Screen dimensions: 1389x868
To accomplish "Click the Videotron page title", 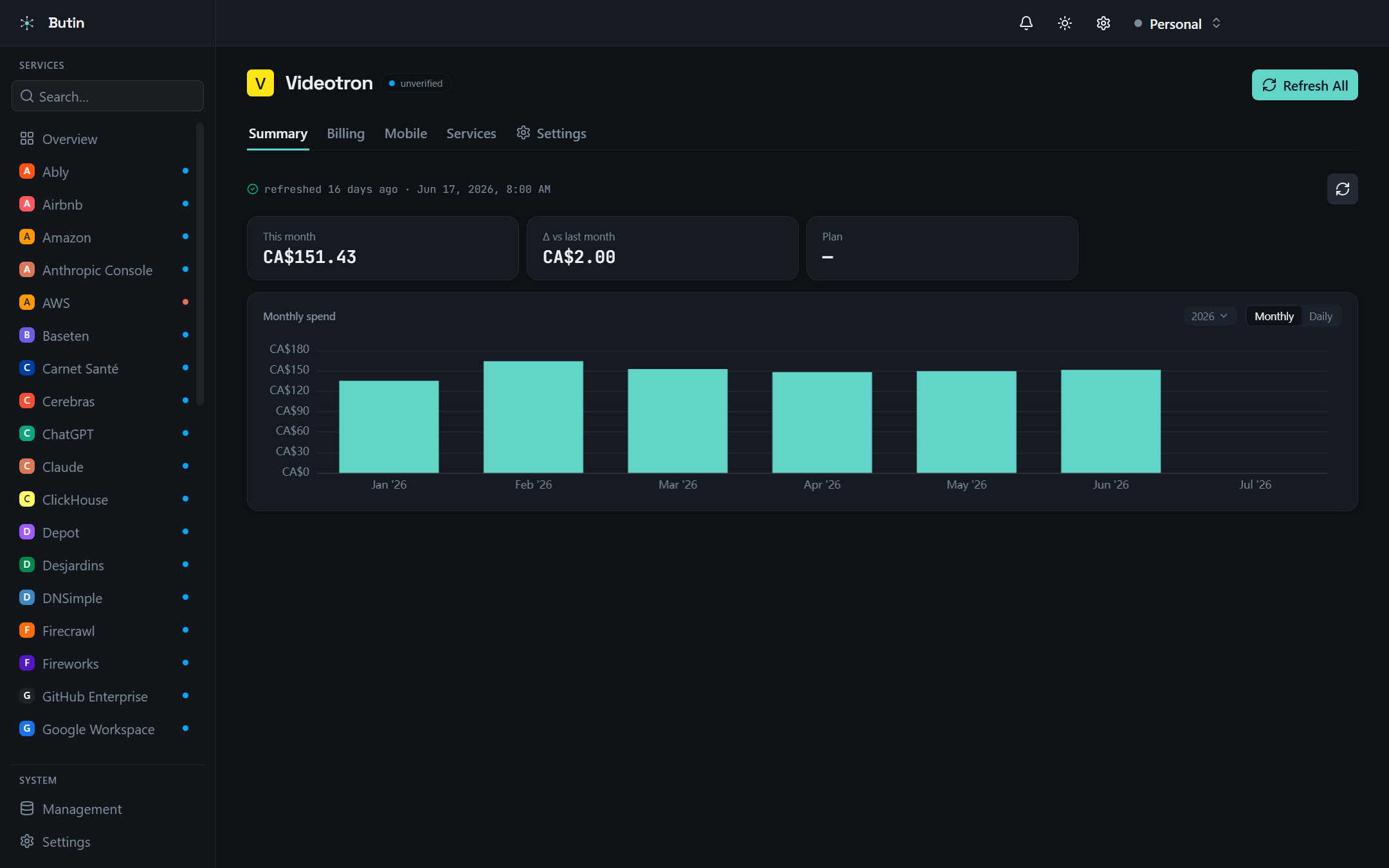I will pos(329,83).
